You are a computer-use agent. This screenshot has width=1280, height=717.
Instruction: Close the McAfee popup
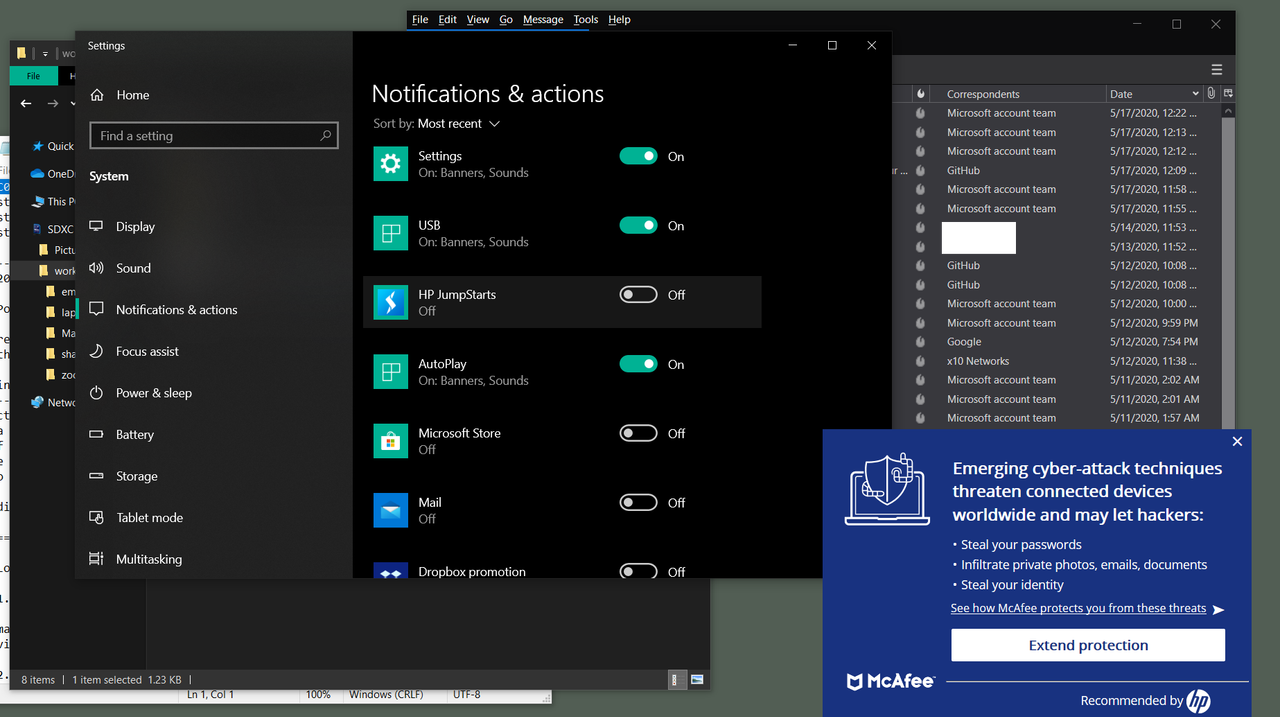(x=1237, y=441)
